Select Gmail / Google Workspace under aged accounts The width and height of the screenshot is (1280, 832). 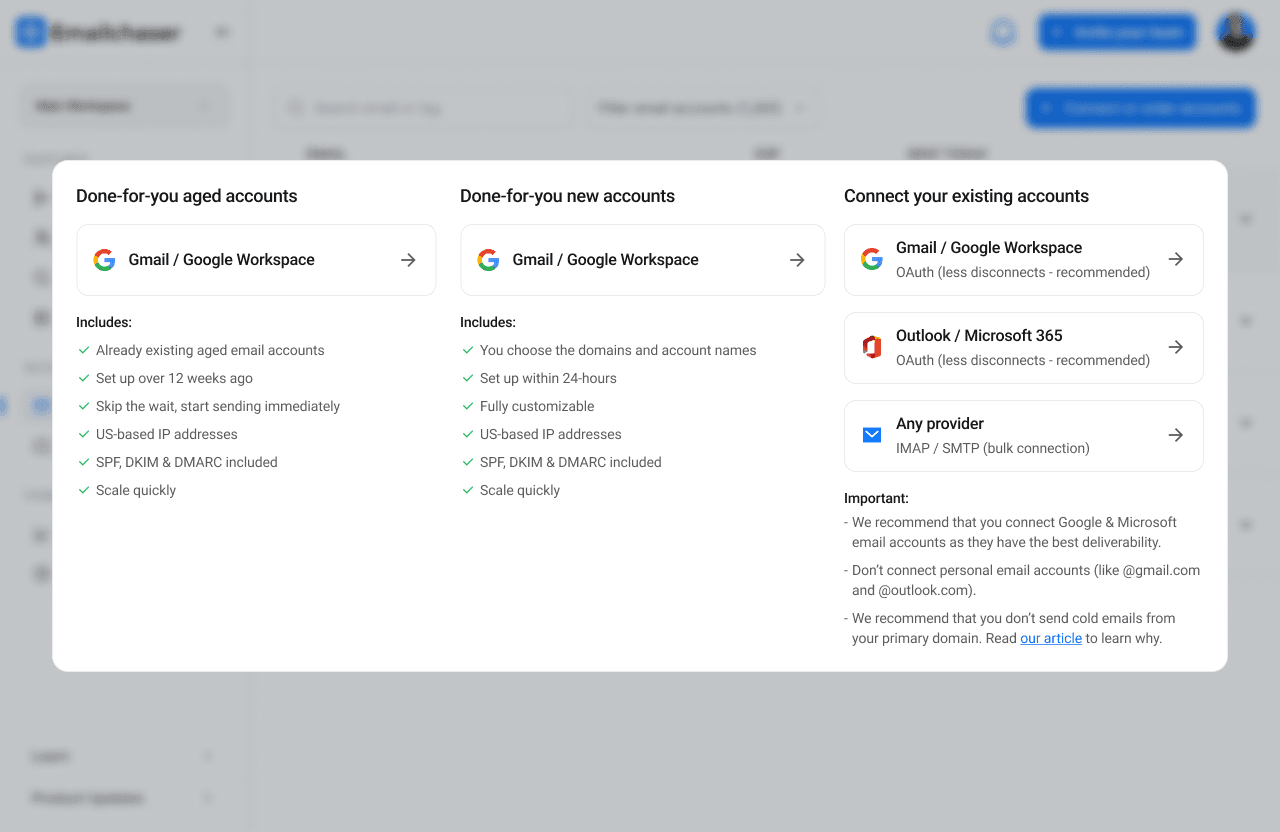point(256,259)
